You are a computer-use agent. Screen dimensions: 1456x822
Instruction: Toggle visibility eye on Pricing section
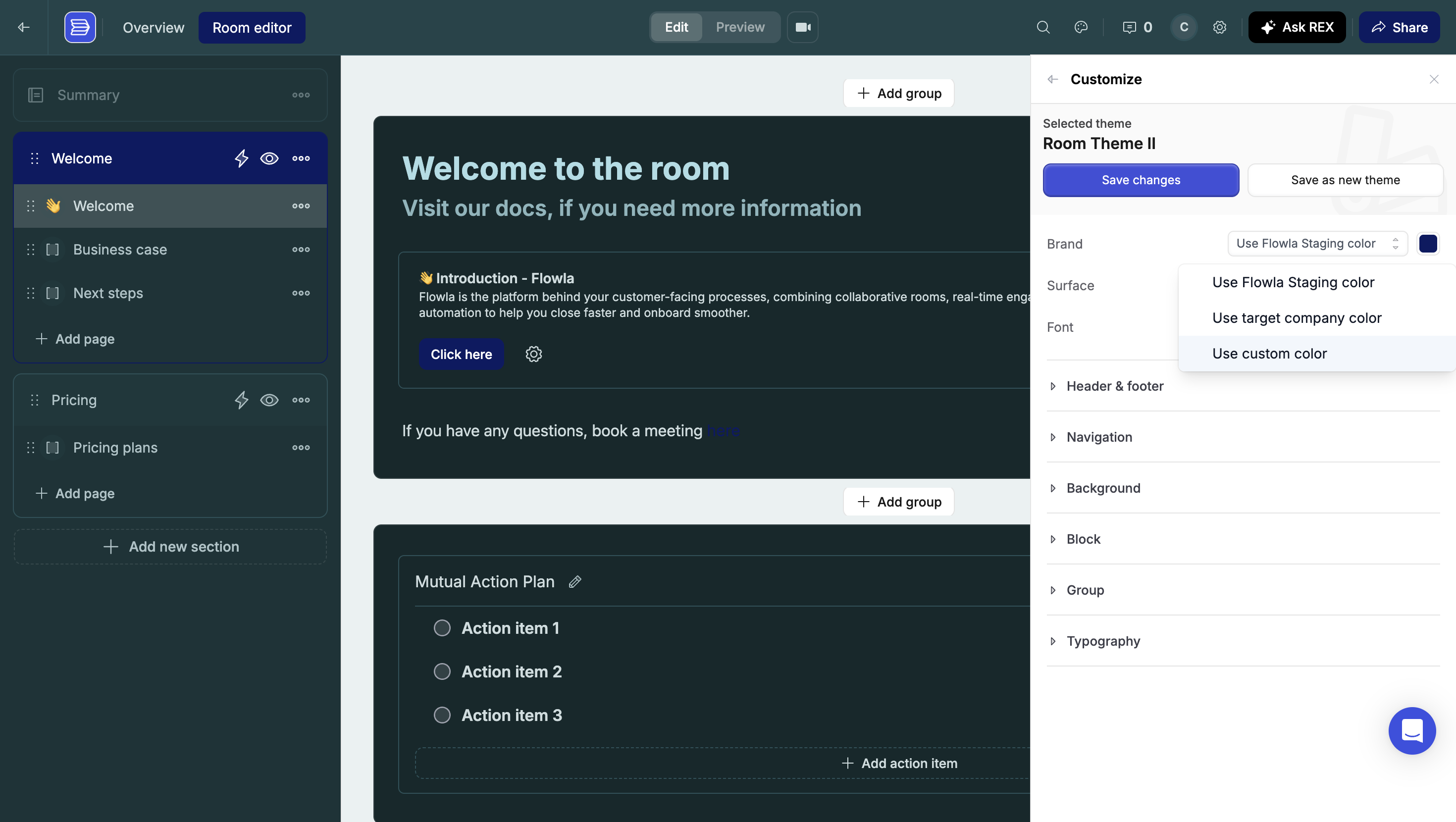click(269, 400)
